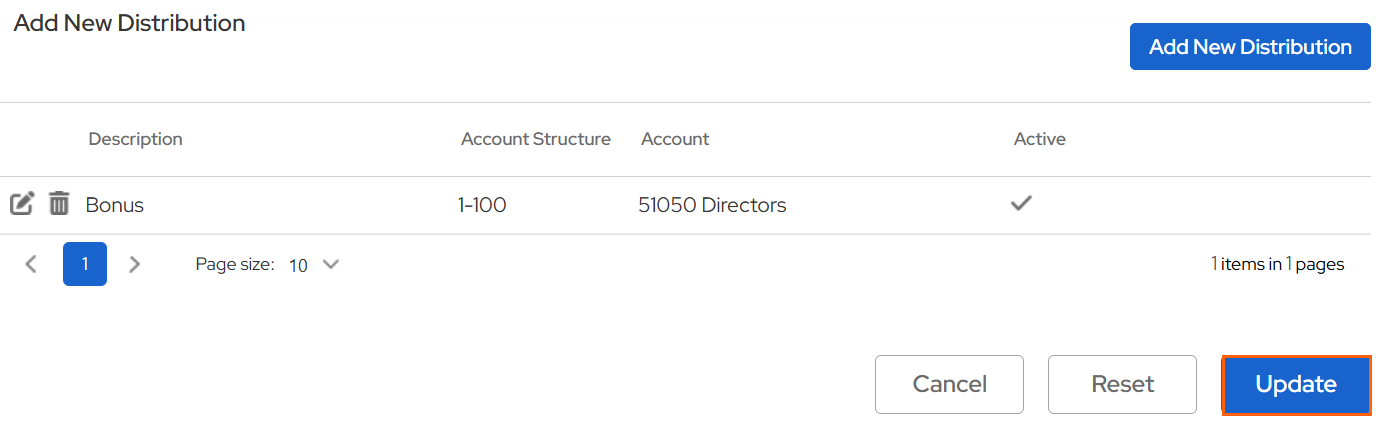Cancel the distribution changes
Viewport: 1388px width, 435px height.
coord(949,384)
